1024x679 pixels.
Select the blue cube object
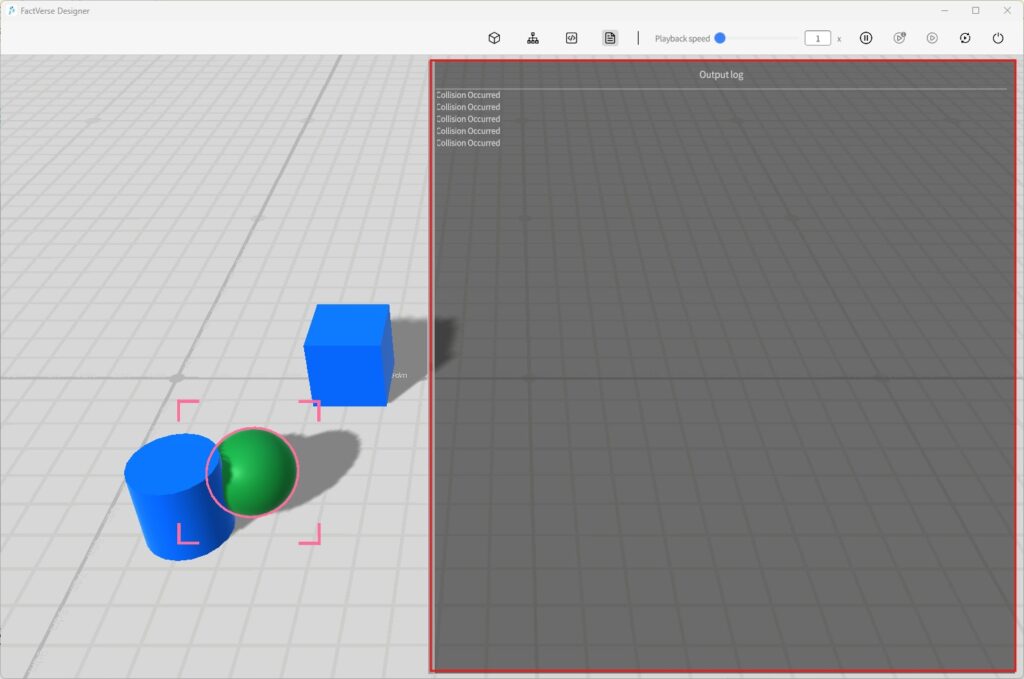347,354
